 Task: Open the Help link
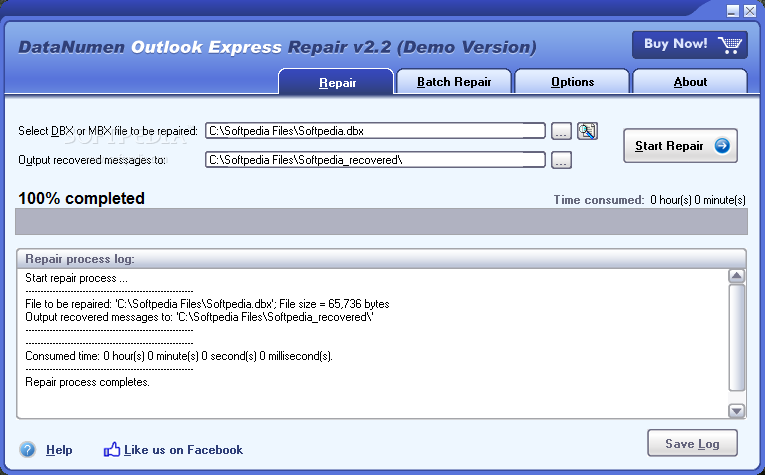pos(59,450)
